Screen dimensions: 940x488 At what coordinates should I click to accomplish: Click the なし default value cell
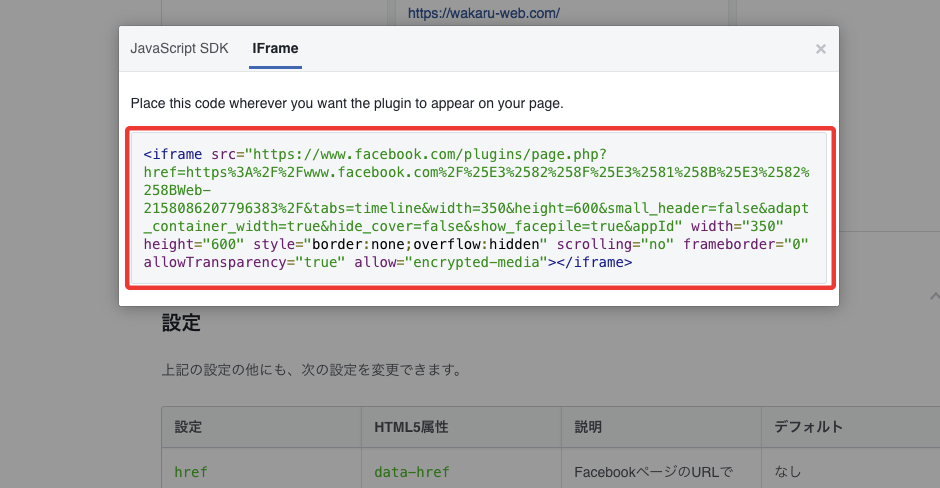point(787,471)
